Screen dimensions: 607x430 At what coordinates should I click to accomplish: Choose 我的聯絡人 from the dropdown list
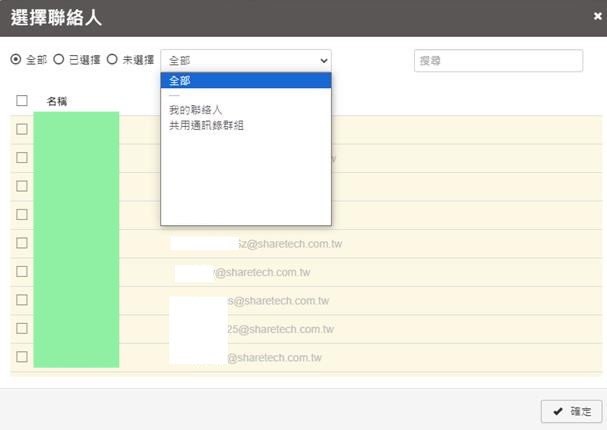point(194,110)
